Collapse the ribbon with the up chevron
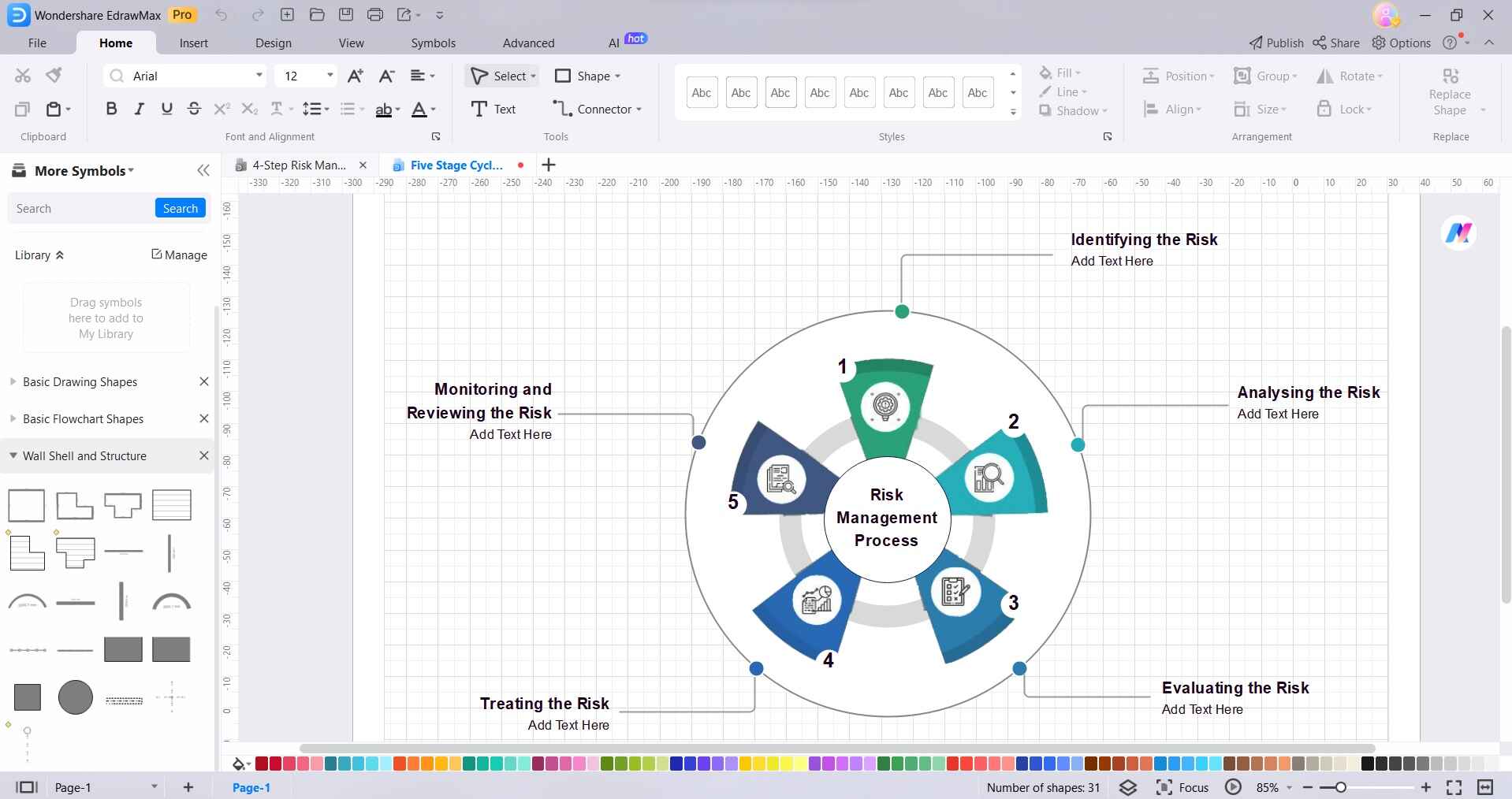This screenshot has width=1512, height=799. (x=1489, y=43)
